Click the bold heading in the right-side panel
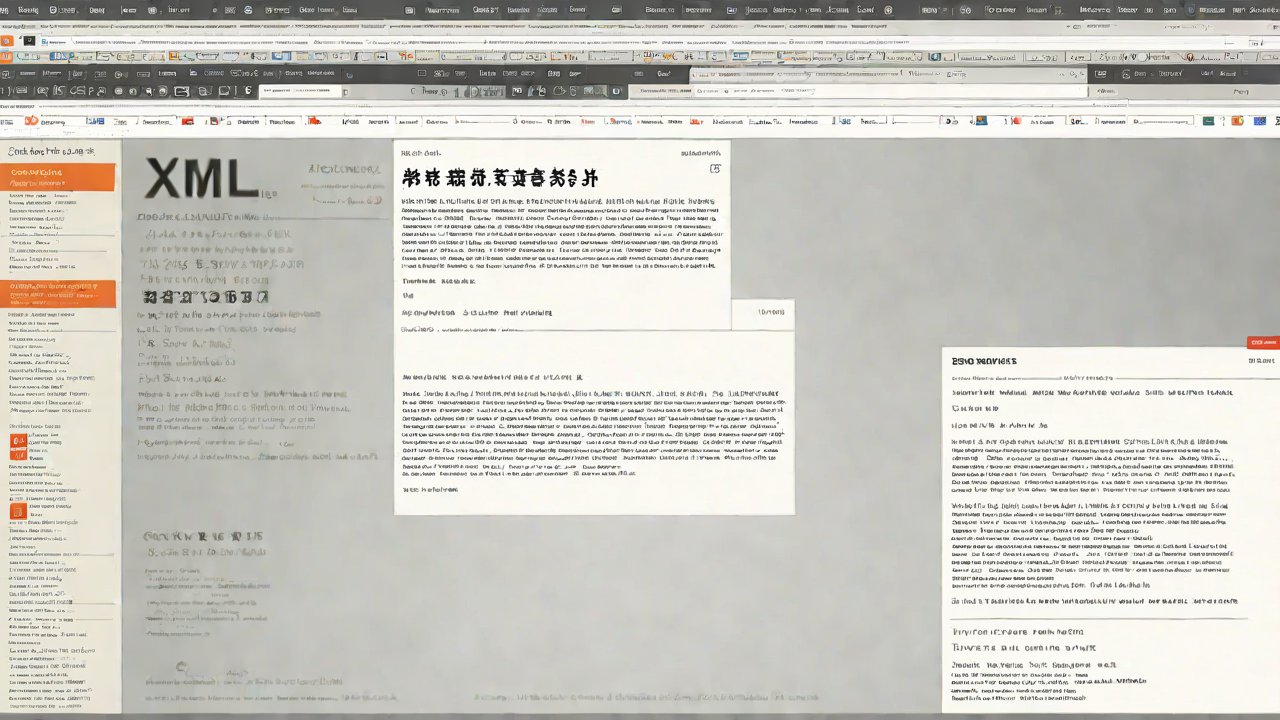 (x=984, y=361)
